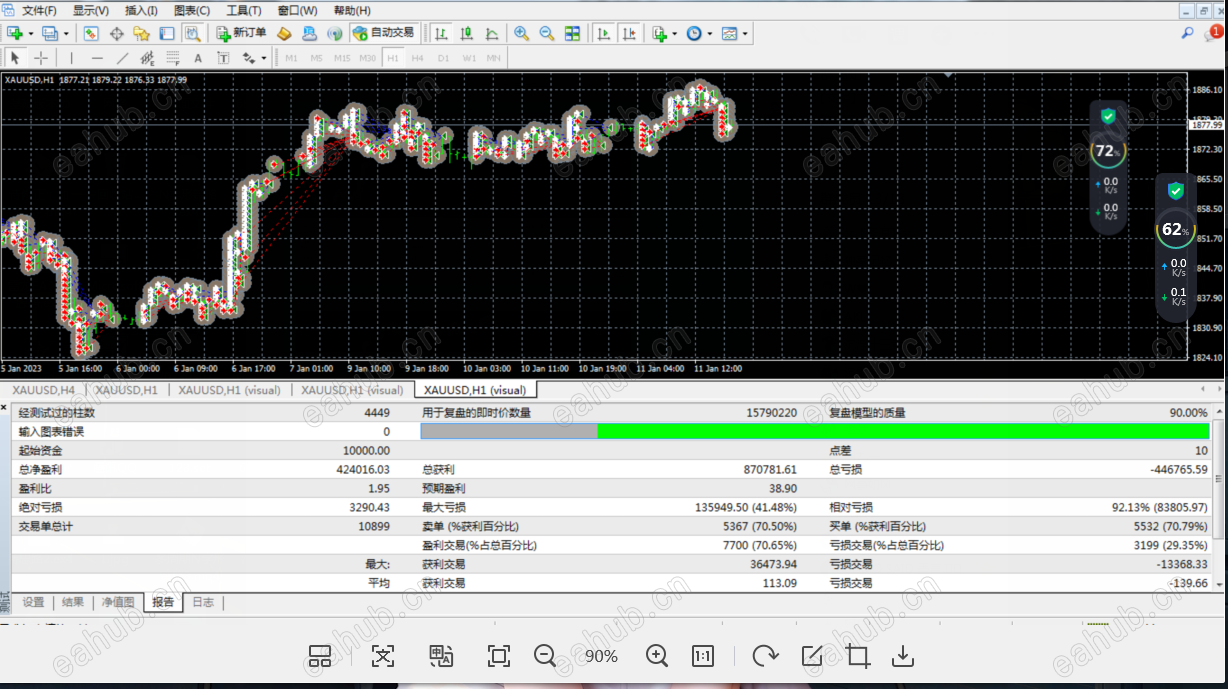The width and height of the screenshot is (1228, 689).
Task: Select the Trendline drawing tool
Action: point(122,58)
